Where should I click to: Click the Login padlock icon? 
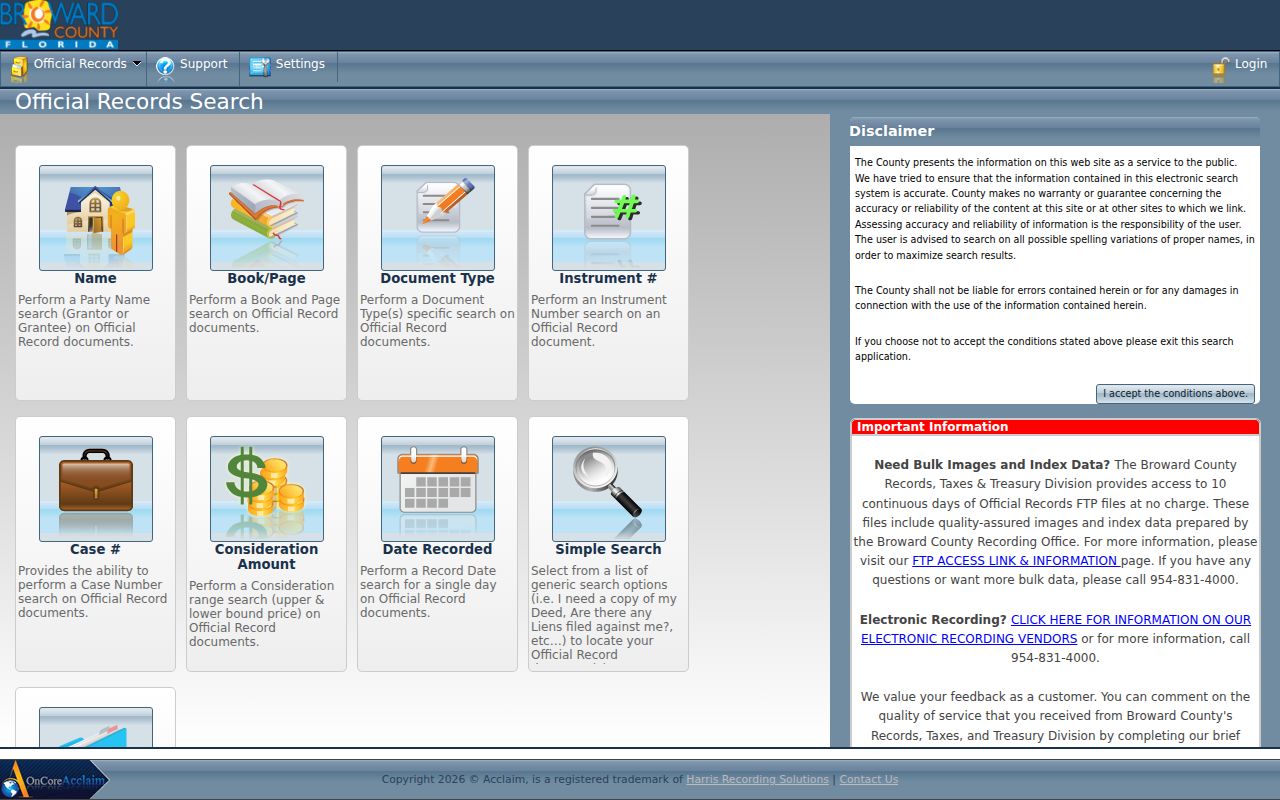click(1220, 69)
